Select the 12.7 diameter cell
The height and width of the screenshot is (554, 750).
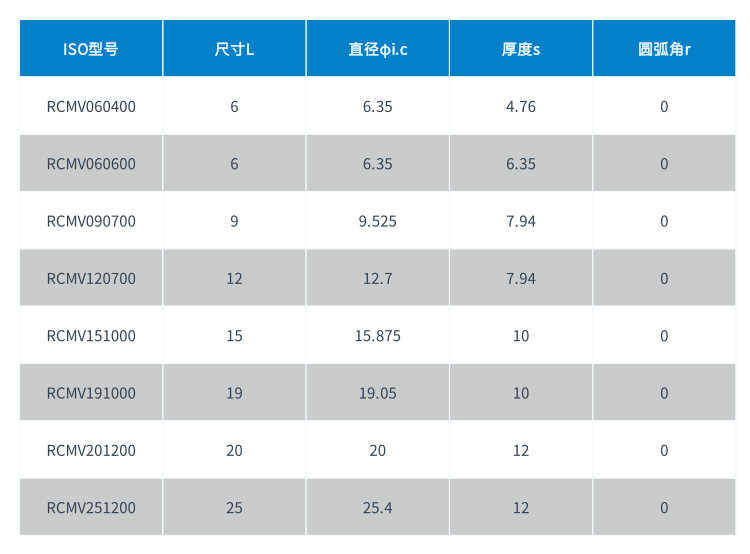(378, 279)
